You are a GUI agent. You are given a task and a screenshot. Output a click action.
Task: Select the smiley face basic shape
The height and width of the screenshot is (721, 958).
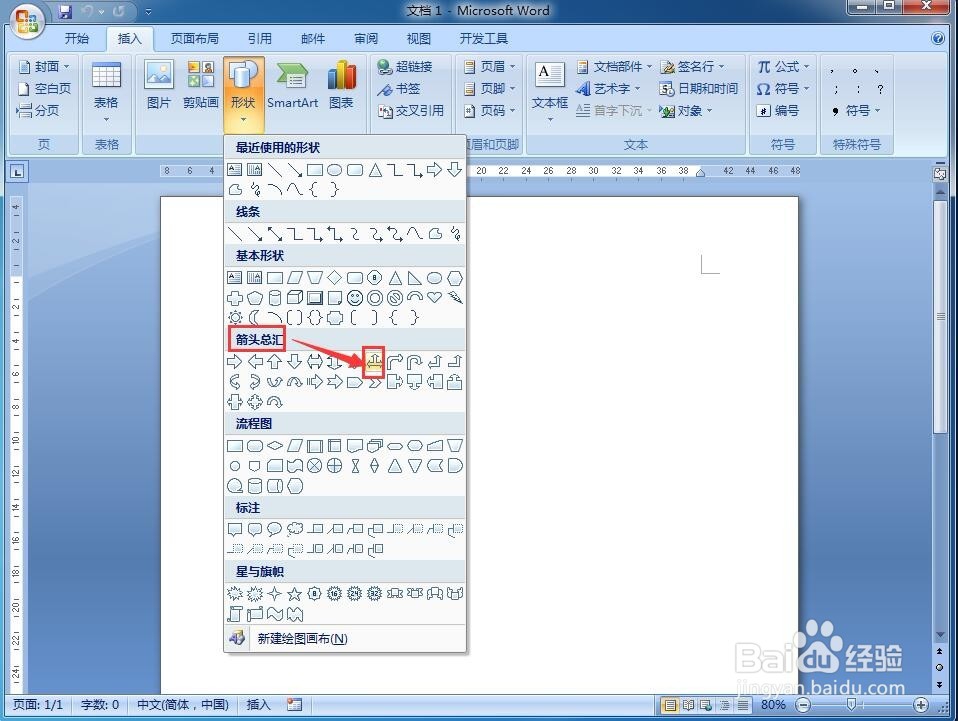[354, 298]
